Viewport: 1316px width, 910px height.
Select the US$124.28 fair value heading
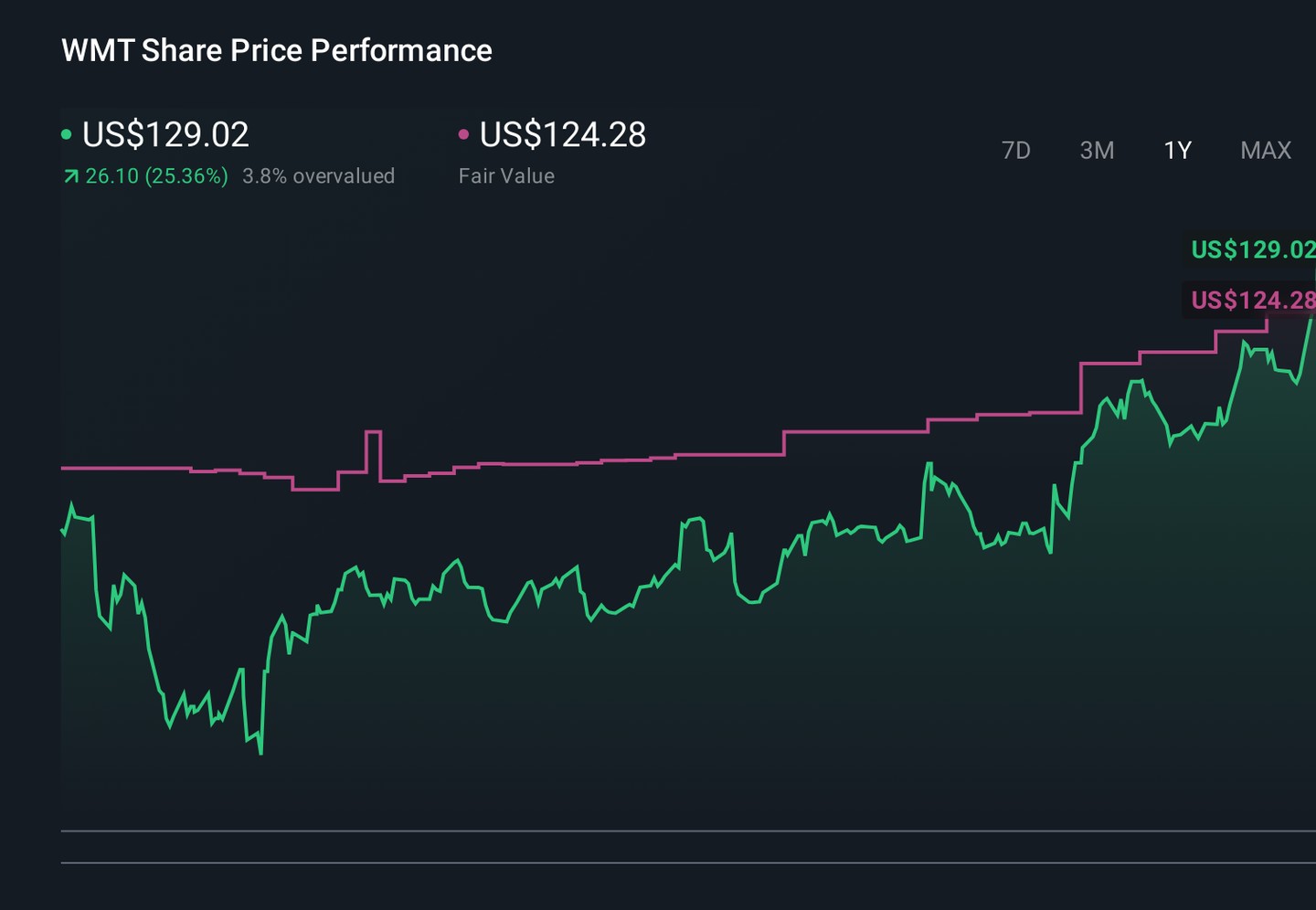point(563,134)
